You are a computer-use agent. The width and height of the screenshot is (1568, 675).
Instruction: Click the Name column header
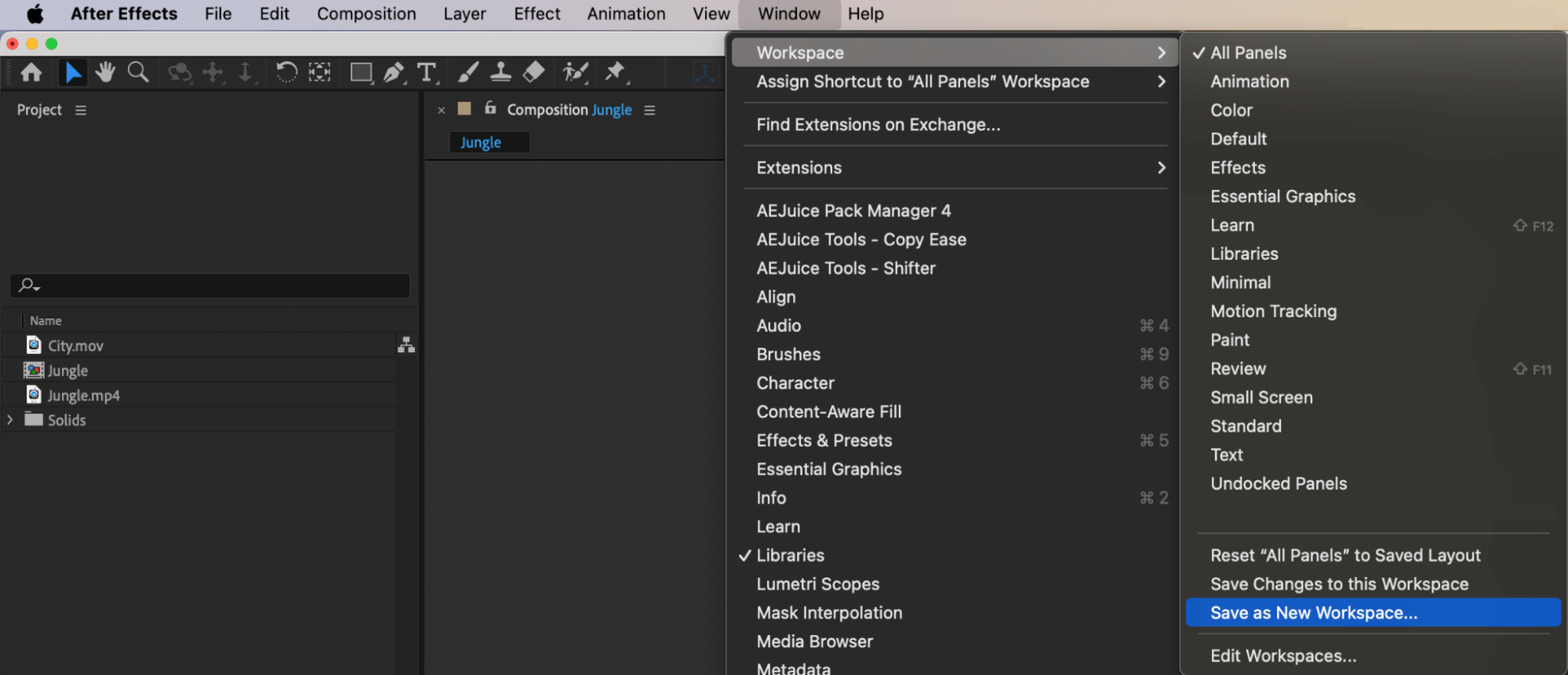click(x=45, y=321)
